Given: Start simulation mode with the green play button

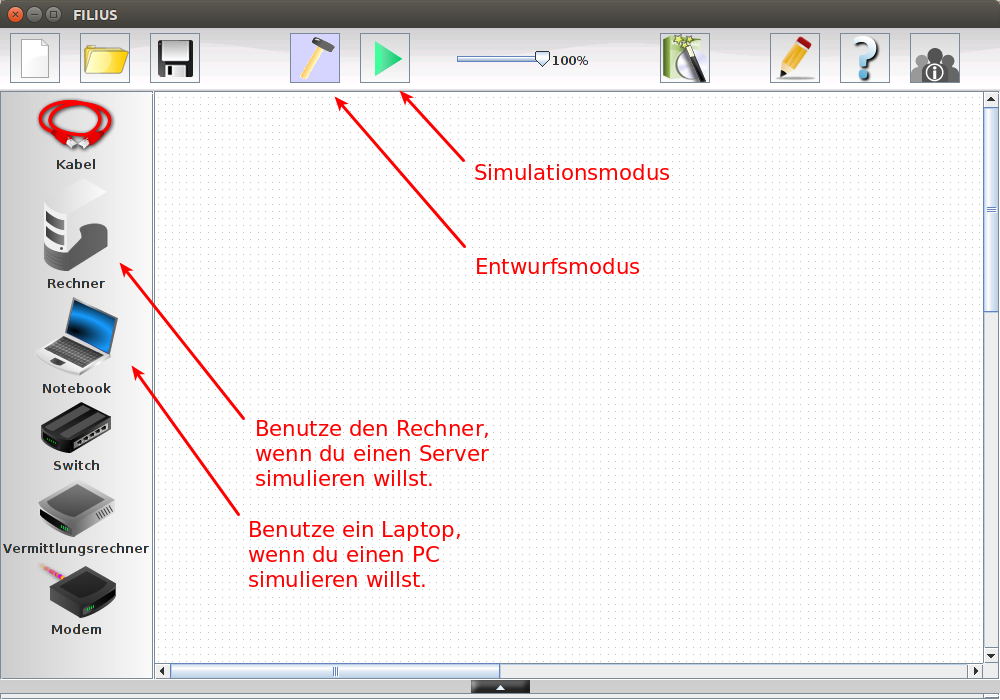Looking at the screenshot, I should point(385,58).
